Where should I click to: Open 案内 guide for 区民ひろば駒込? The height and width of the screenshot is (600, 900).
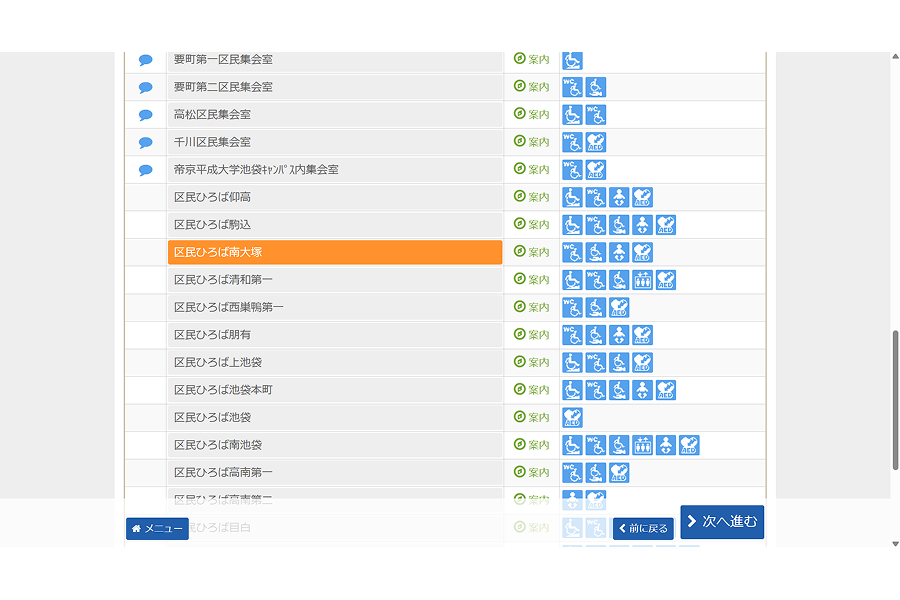click(532, 225)
